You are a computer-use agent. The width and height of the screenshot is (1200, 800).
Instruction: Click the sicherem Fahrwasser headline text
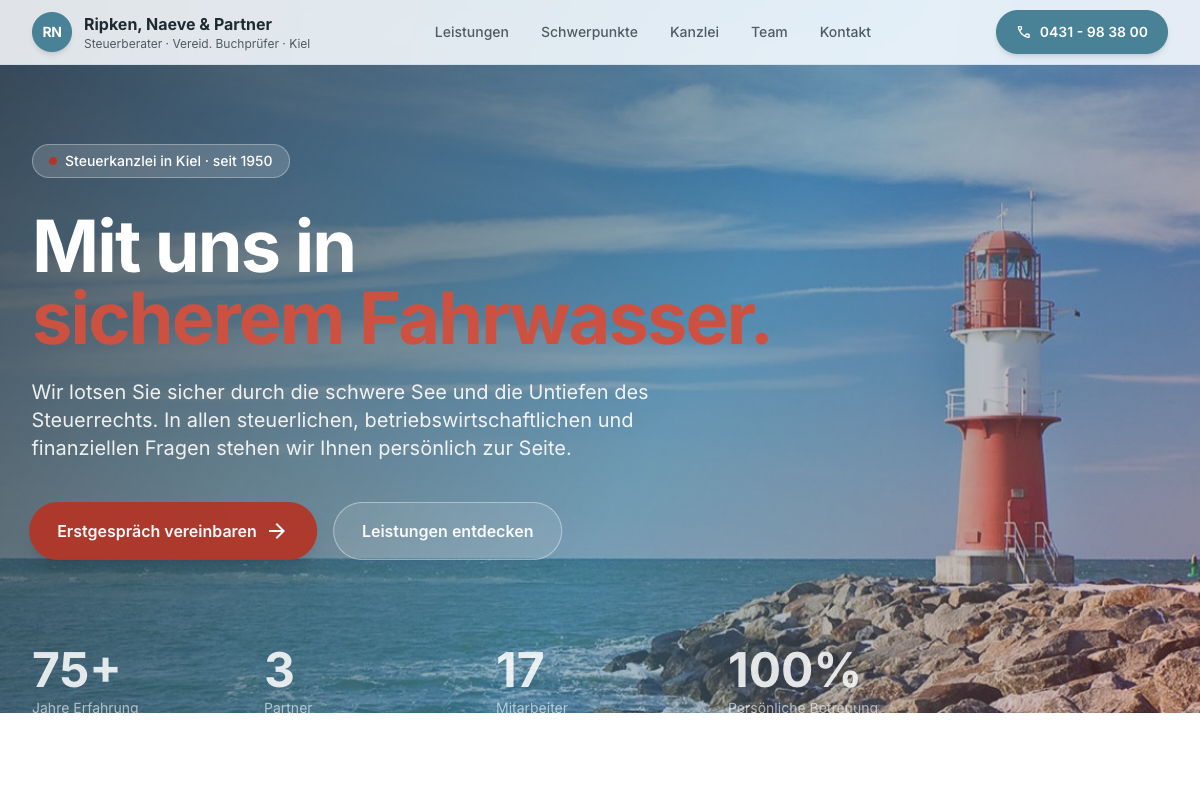[x=400, y=320]
